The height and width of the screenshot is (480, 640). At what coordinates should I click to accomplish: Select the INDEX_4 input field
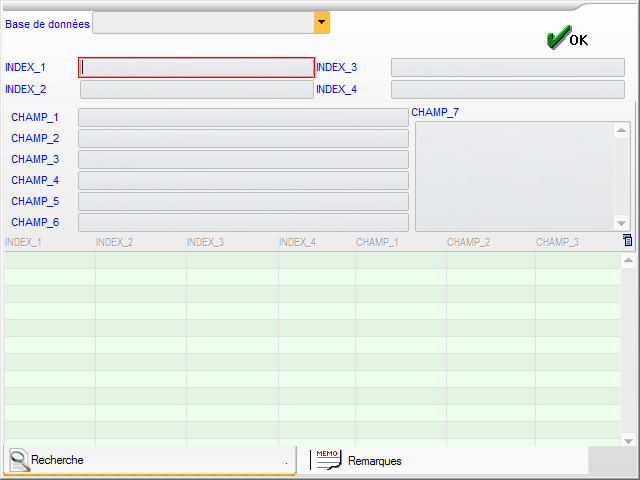tap(507, 89)
